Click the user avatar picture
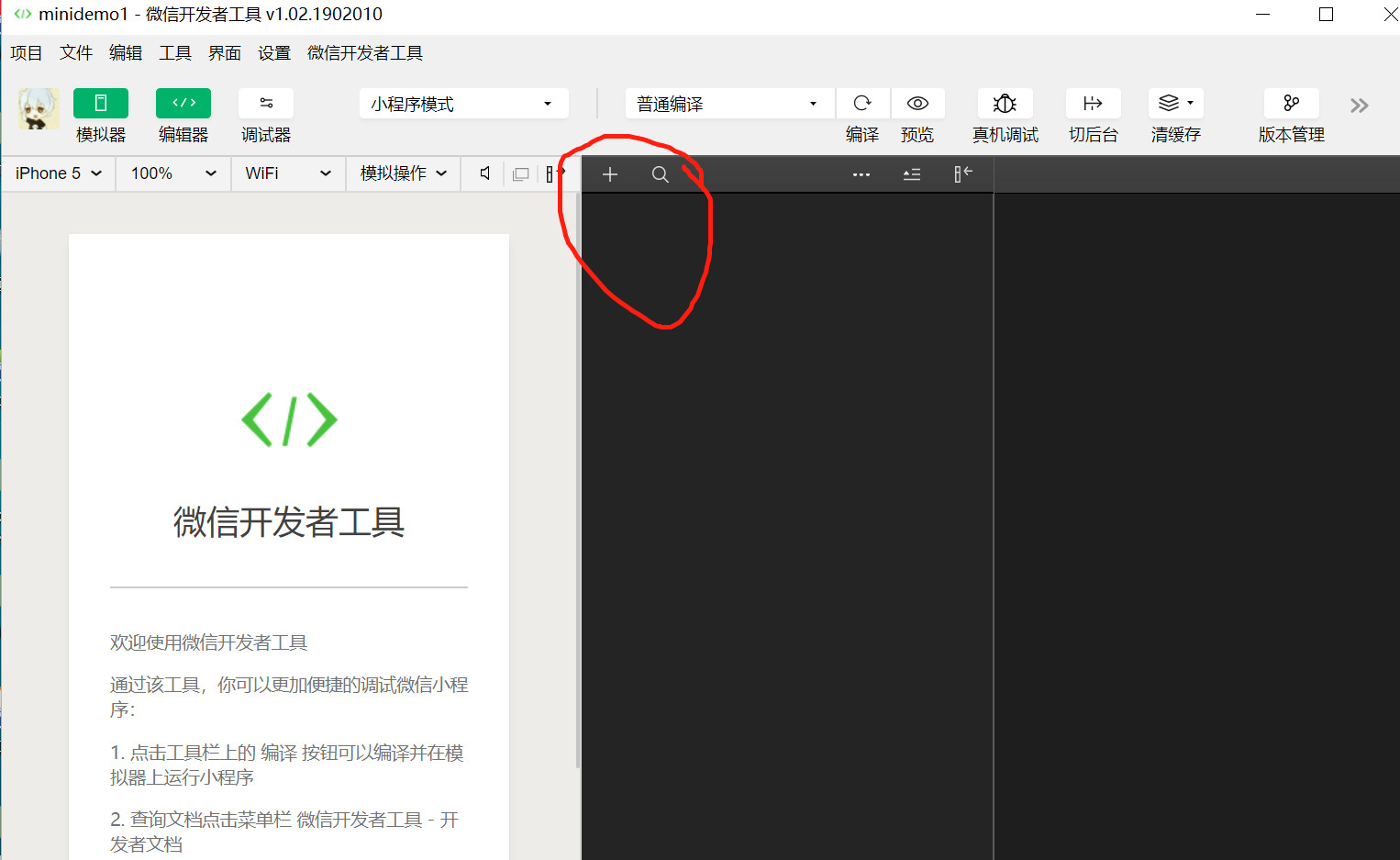The height and width of the screenshot is (860, 1400). (39, 109)
